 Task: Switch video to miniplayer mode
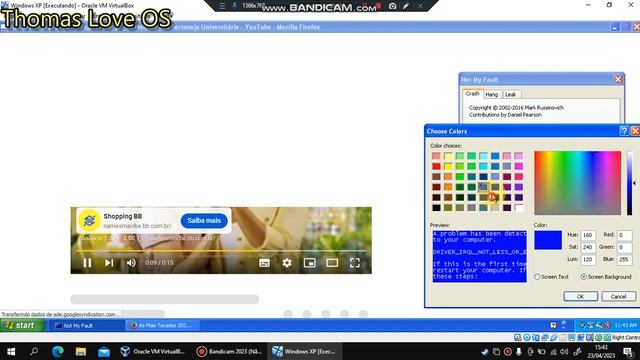pyautogui.click(x=310, y=263)
